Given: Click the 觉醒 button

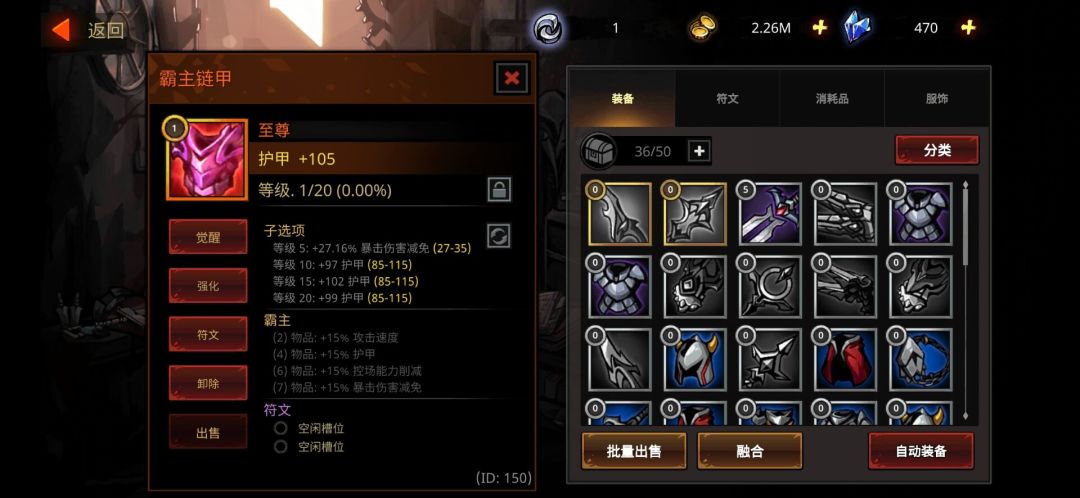Looking at the screenshot, I should (208, 236).
